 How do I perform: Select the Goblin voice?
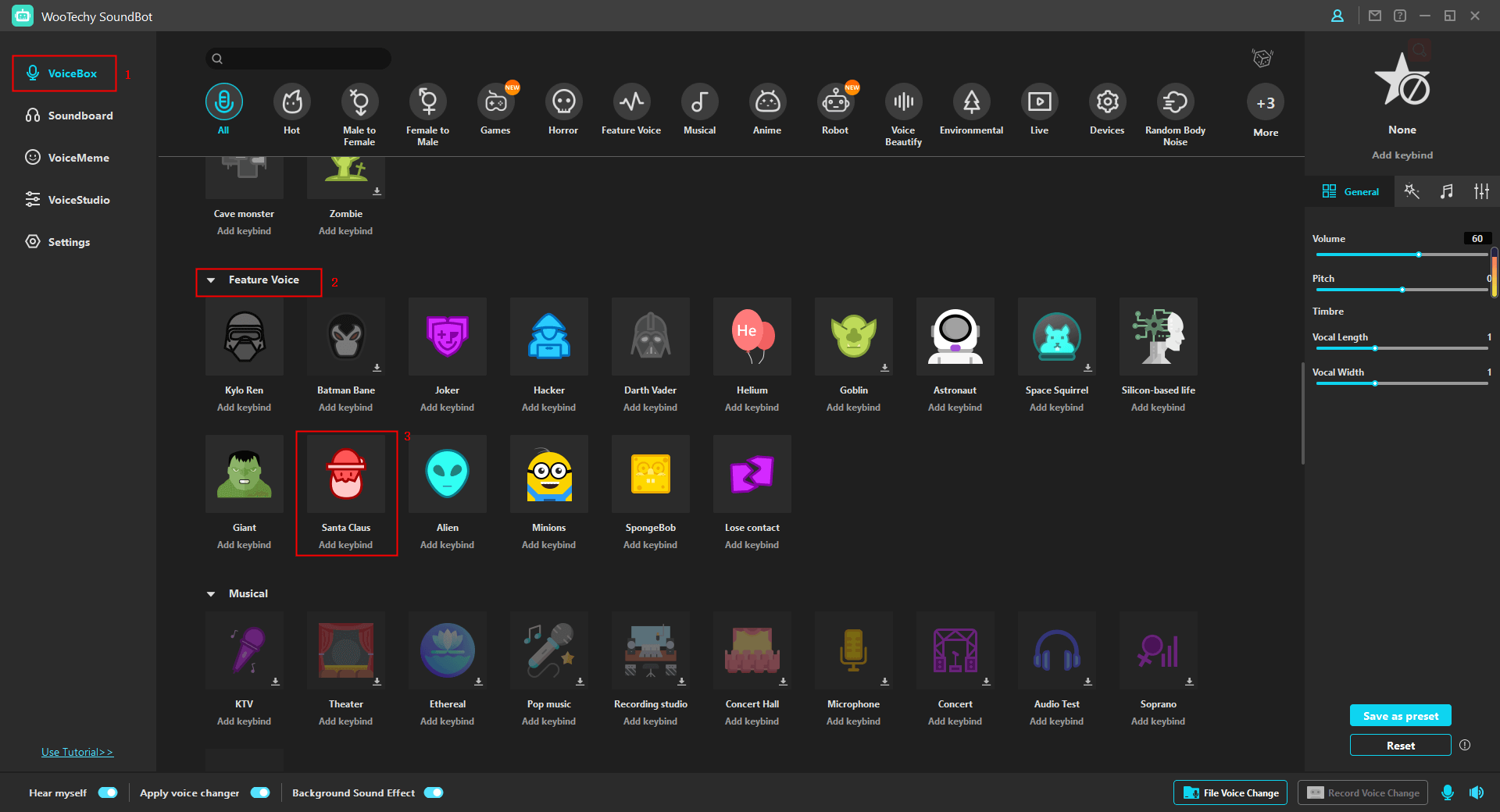(x=854, y=337)
